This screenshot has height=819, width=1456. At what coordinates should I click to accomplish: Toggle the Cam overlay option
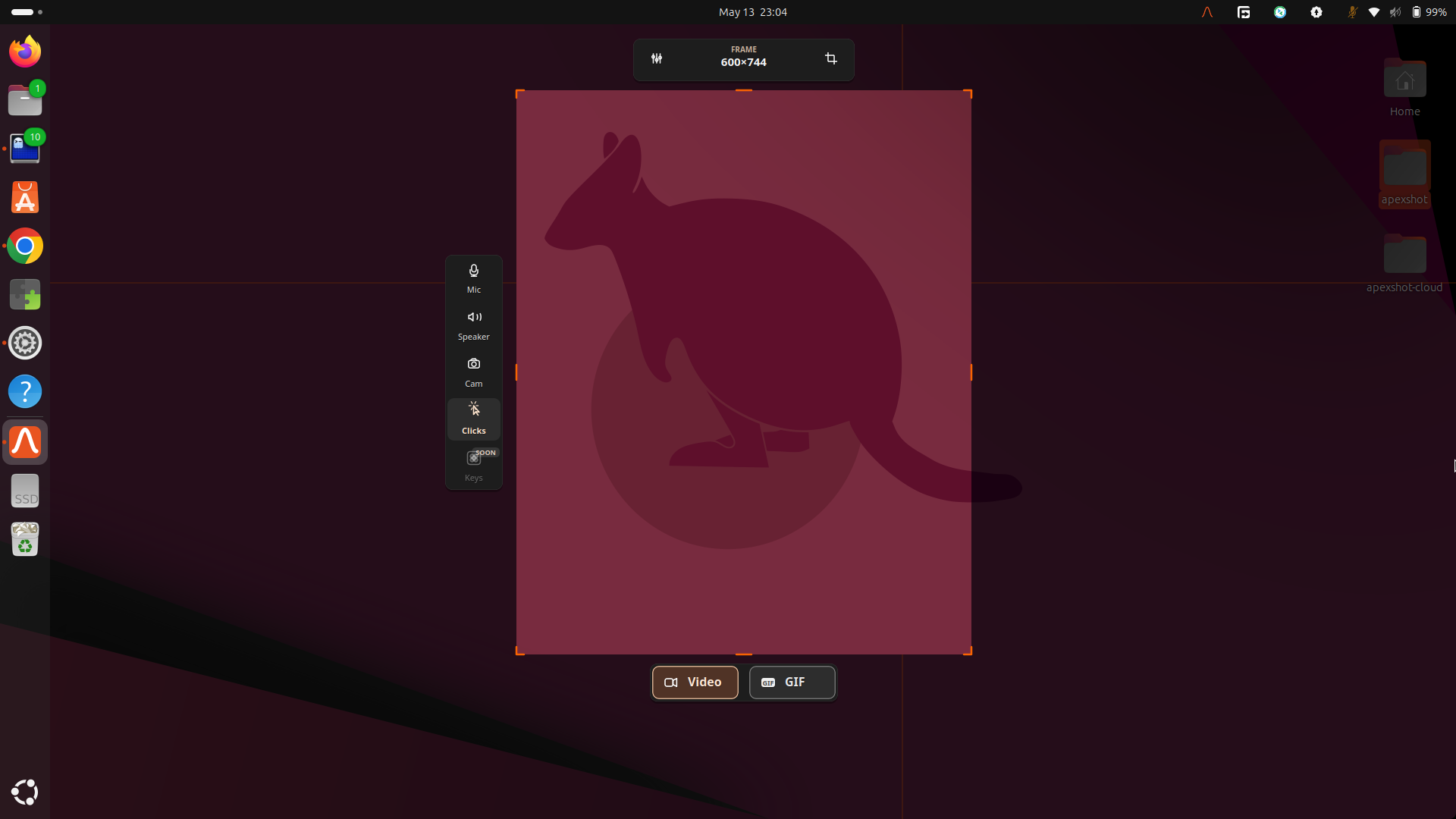pos(474,372)
